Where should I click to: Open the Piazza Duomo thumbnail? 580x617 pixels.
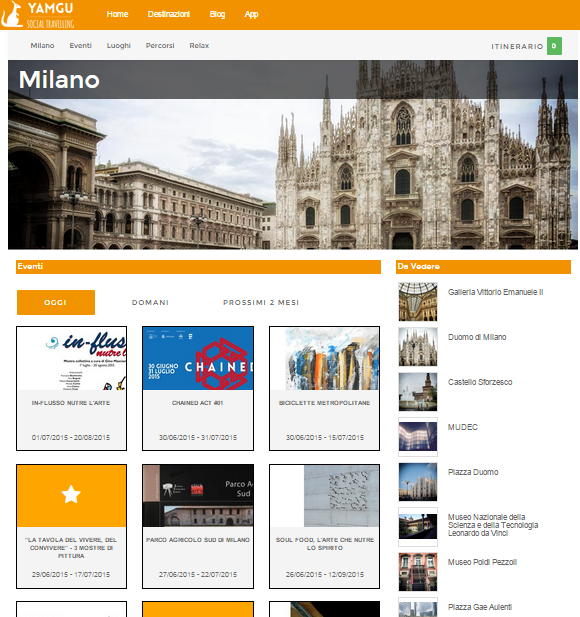pos(418,482)
